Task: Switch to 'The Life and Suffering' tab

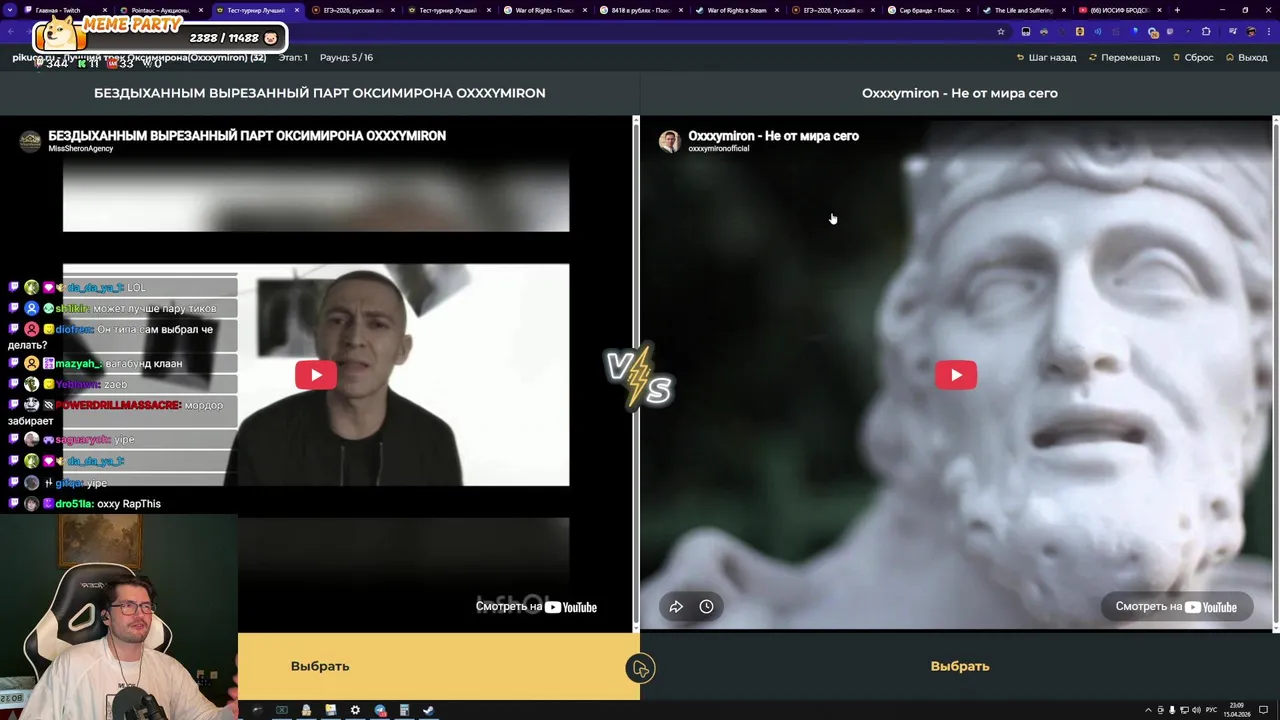Action: [1024, 10]
